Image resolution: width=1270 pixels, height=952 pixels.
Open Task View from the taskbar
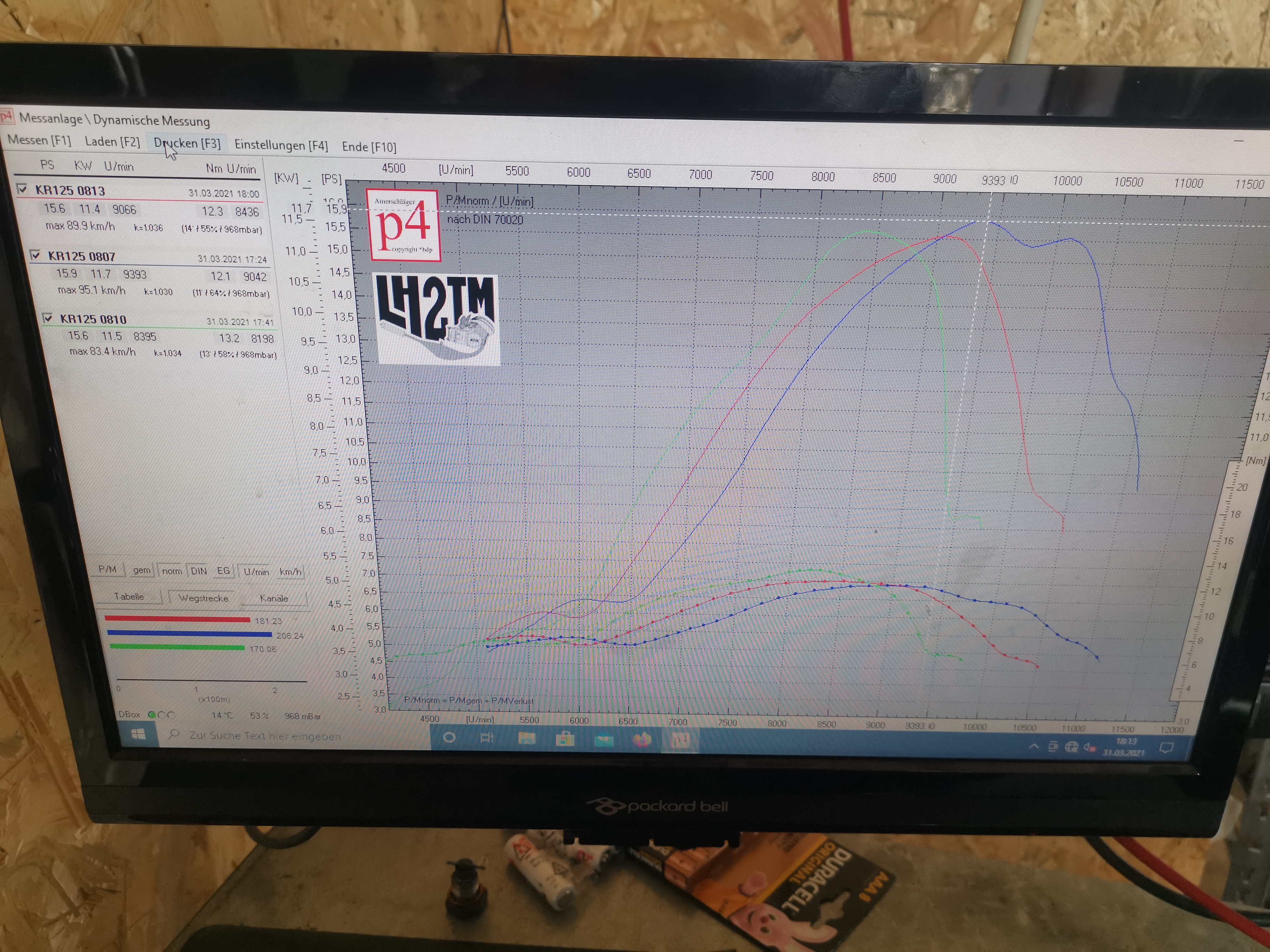coord(487,738)
